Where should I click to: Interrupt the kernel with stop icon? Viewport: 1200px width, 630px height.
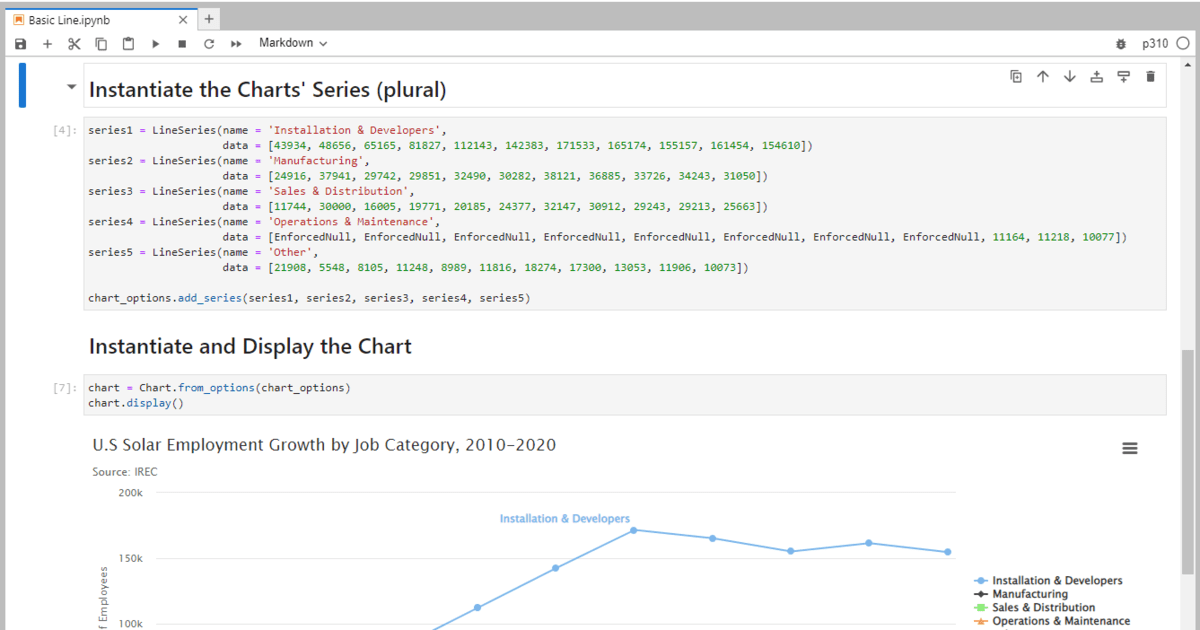[x=181, y=42]
